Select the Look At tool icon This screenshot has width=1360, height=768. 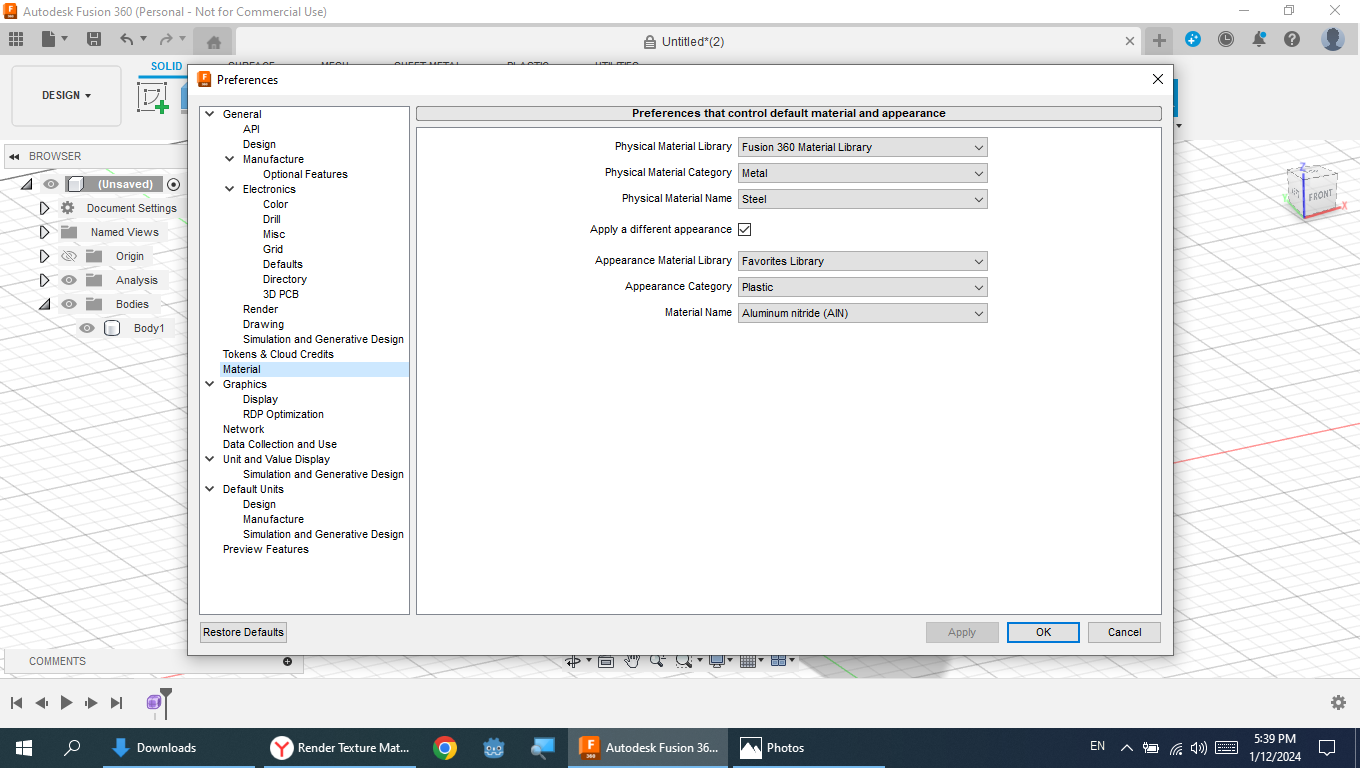[606, 661]
